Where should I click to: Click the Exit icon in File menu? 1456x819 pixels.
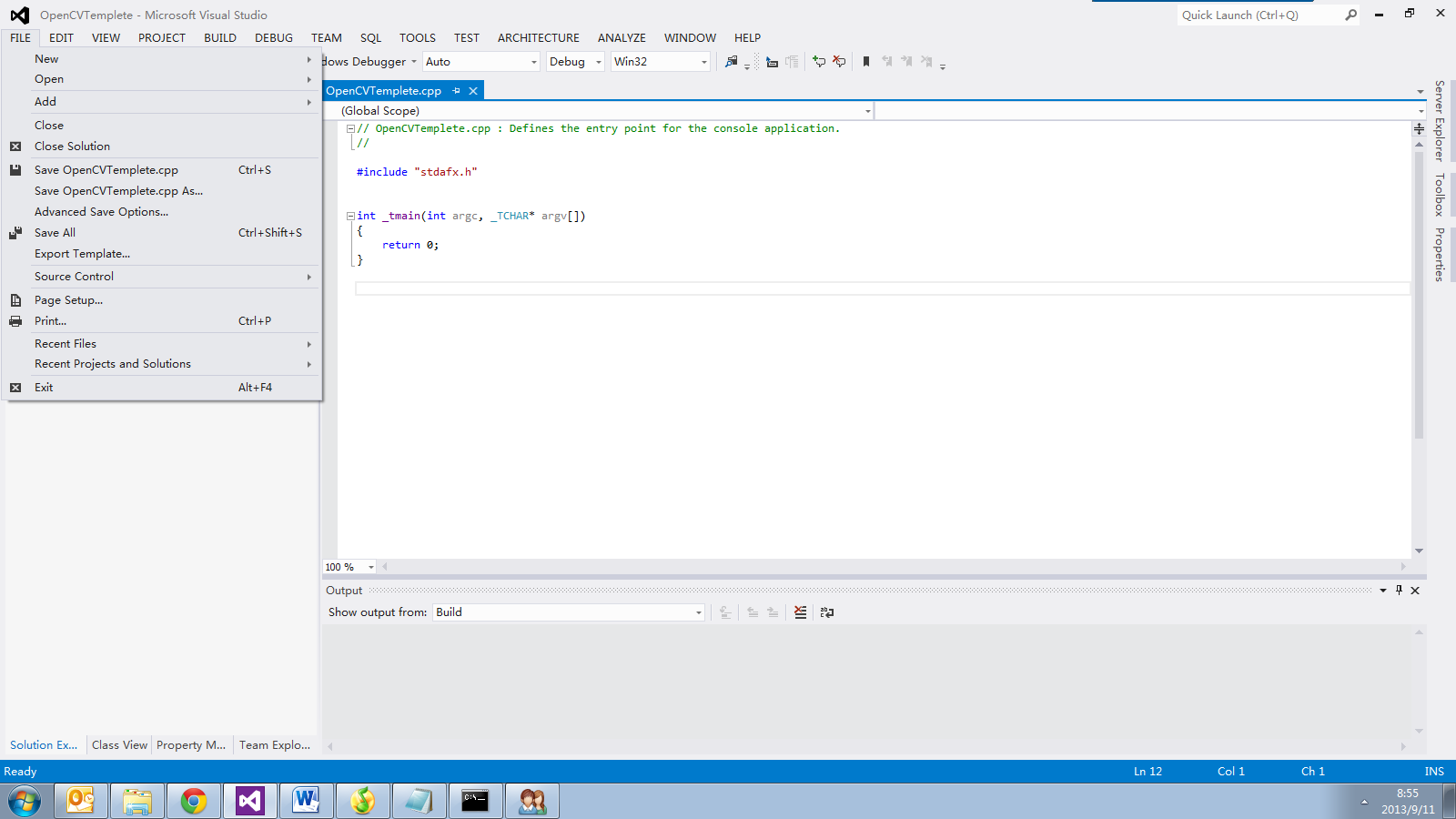[x=15, y=388]
